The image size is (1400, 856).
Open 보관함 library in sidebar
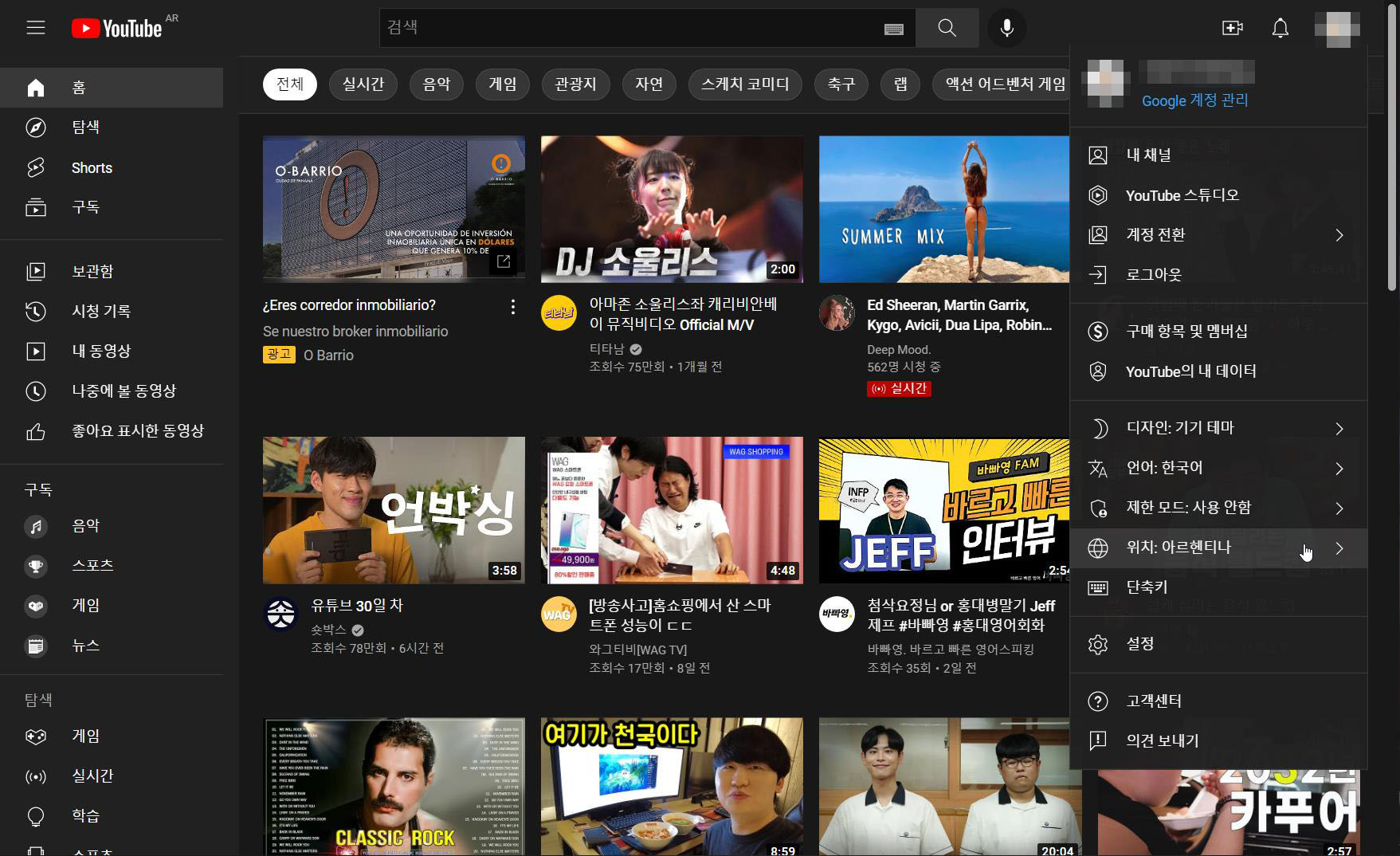point(112,271)
